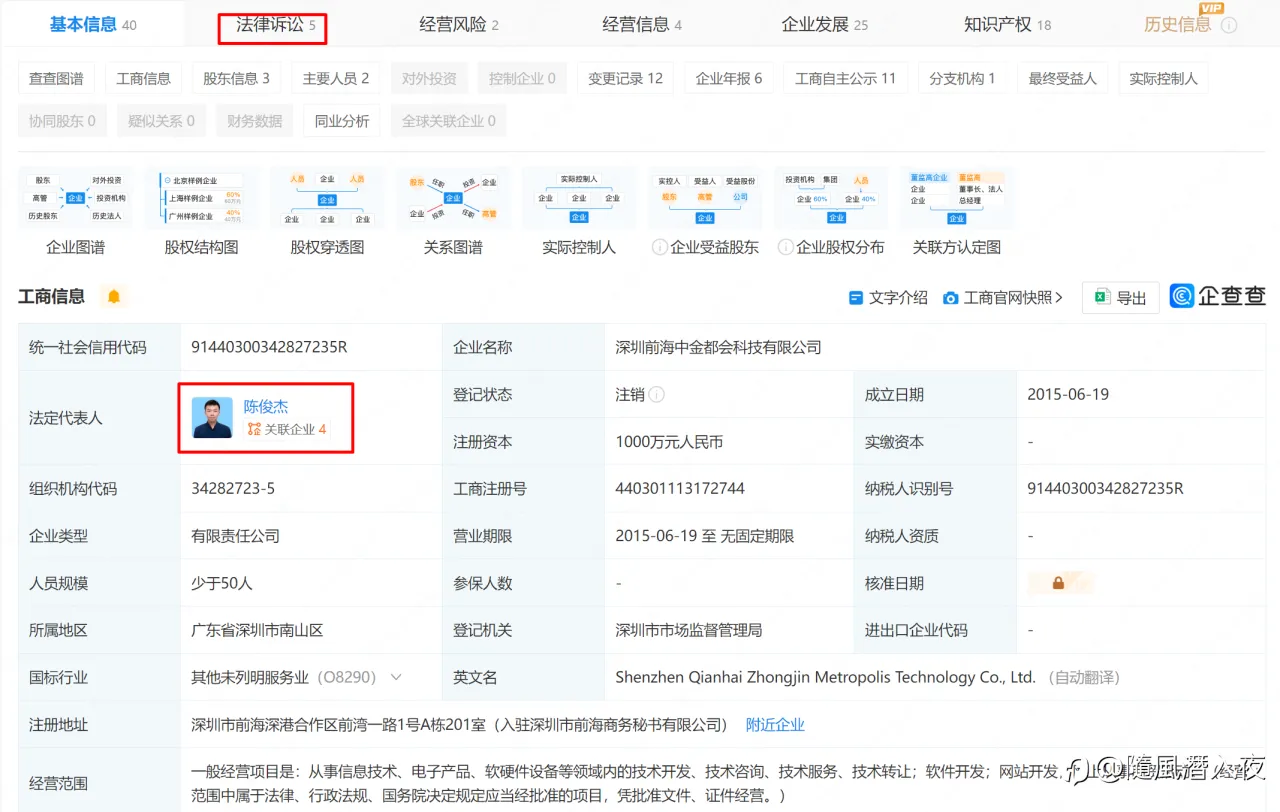Click registration number 440301113172744

pos(680,489)
